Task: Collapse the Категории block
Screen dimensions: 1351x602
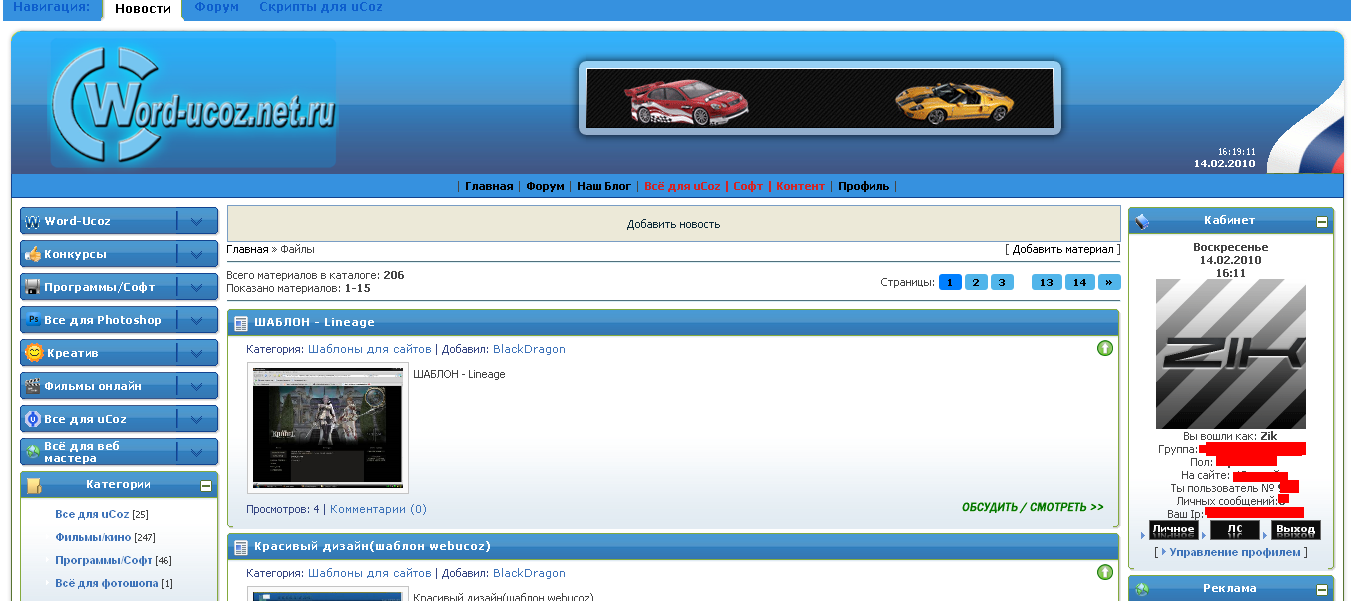Action: [x=206, y=486]
